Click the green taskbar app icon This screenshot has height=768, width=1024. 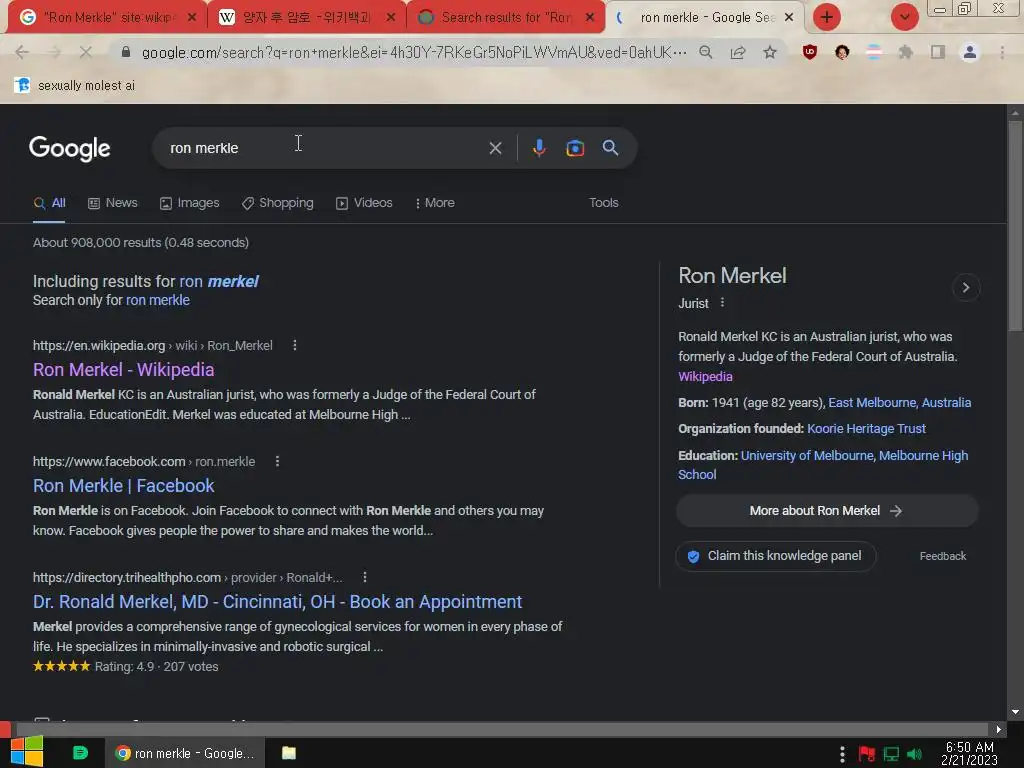tap(80, 753)
